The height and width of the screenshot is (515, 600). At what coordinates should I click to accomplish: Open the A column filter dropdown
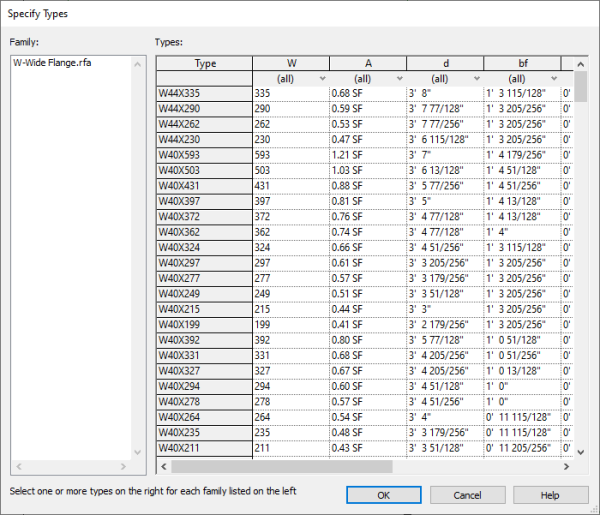pyautogui.click(x=397, y=78)
